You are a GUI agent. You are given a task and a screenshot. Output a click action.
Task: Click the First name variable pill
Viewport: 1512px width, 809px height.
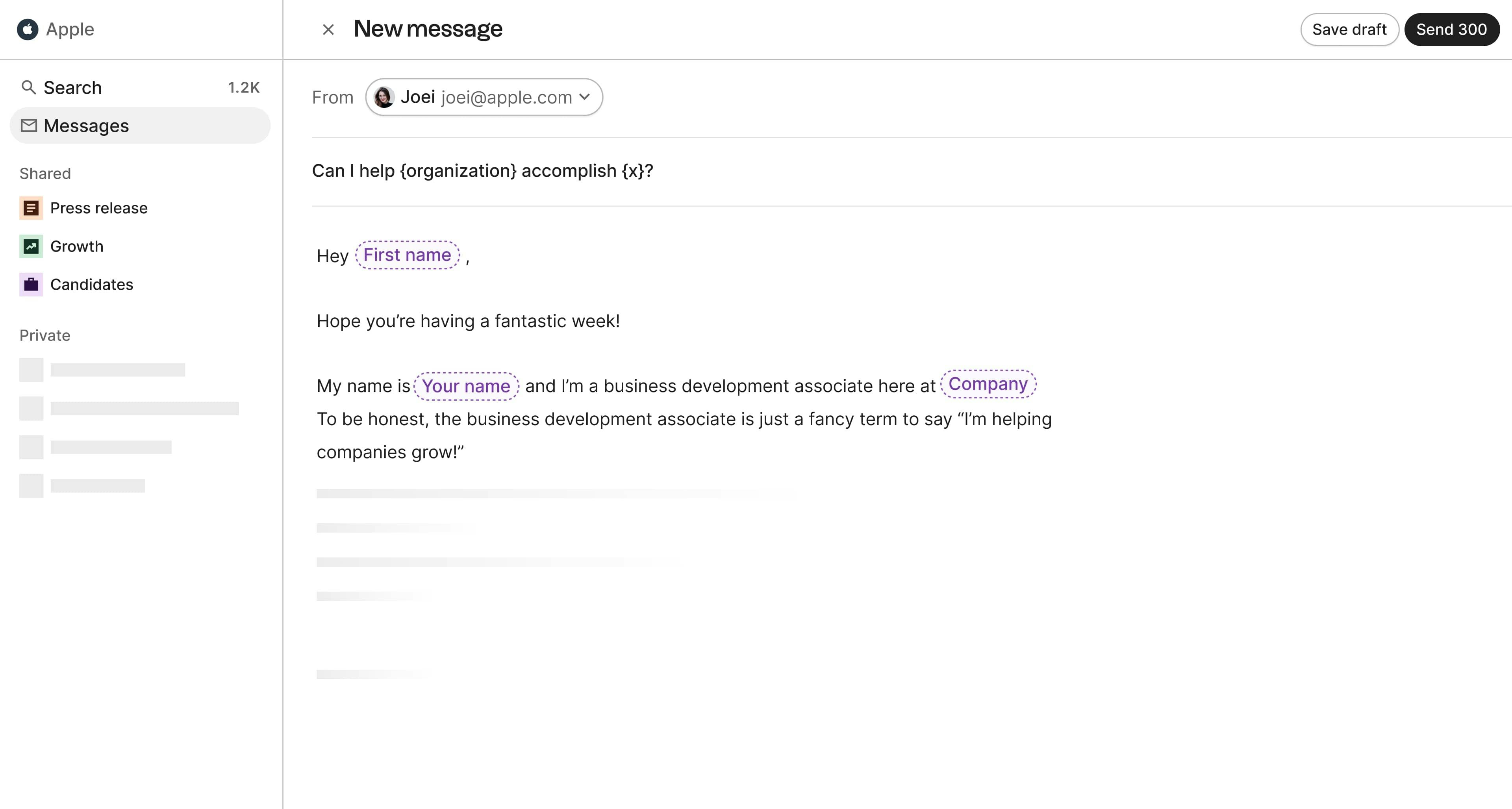point(407,254)
